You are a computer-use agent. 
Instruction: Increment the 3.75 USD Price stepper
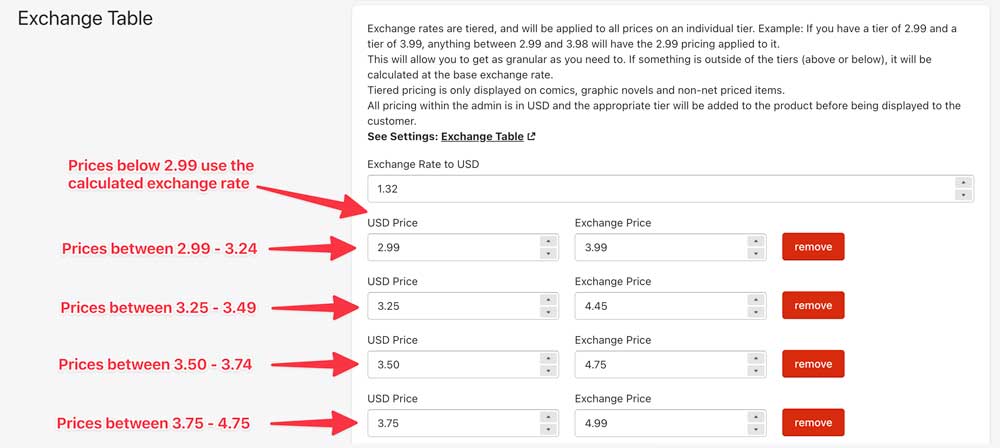point(547,417)
